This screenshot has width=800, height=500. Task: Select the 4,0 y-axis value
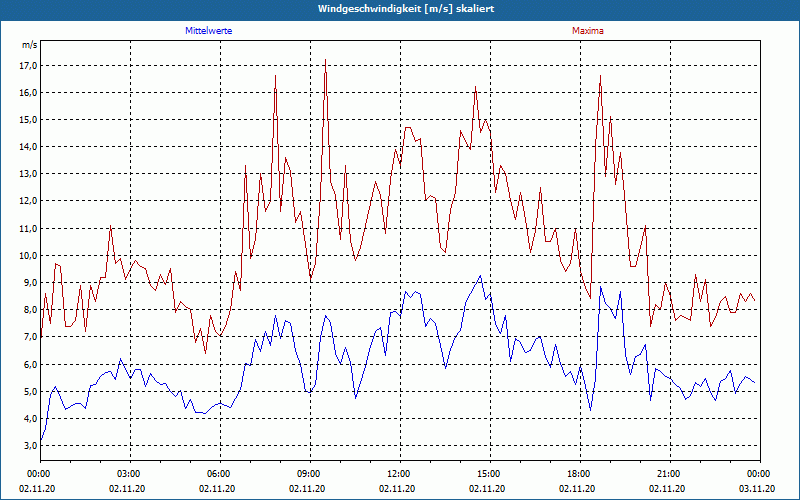(x=31, y=418)
